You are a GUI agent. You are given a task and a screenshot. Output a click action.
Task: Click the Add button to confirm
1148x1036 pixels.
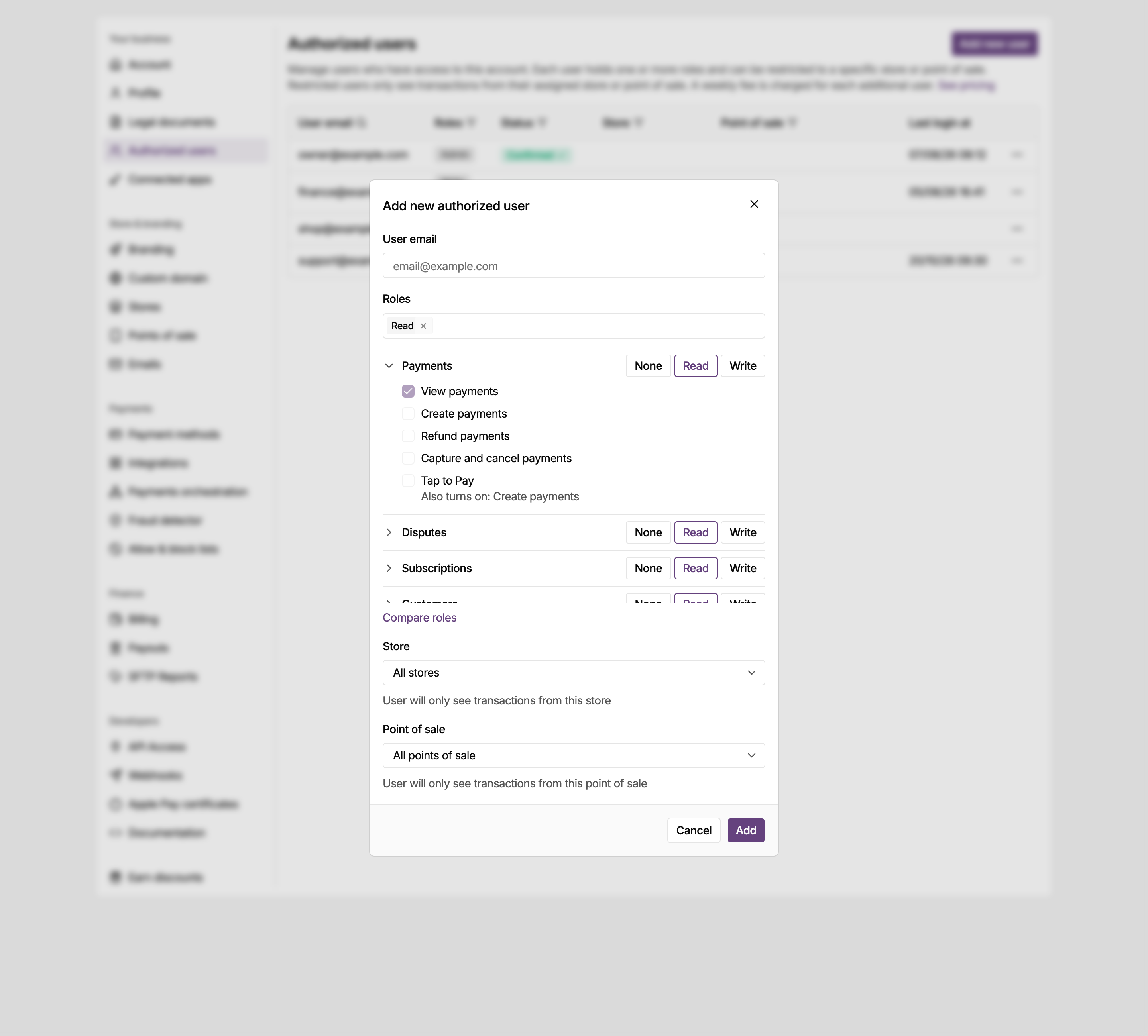[746, 830]
